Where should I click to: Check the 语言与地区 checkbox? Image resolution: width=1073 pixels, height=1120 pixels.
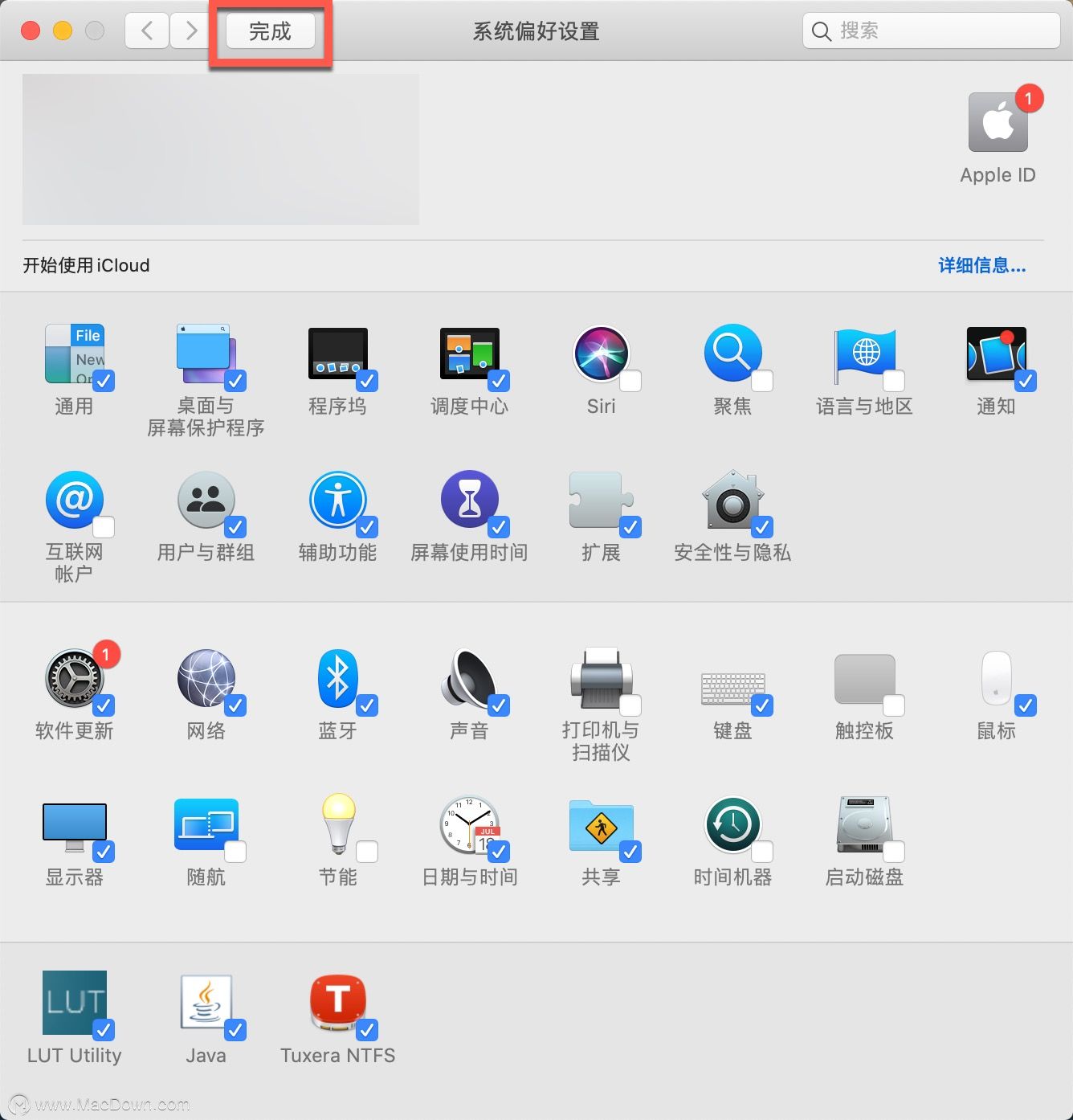coord(895,381)
